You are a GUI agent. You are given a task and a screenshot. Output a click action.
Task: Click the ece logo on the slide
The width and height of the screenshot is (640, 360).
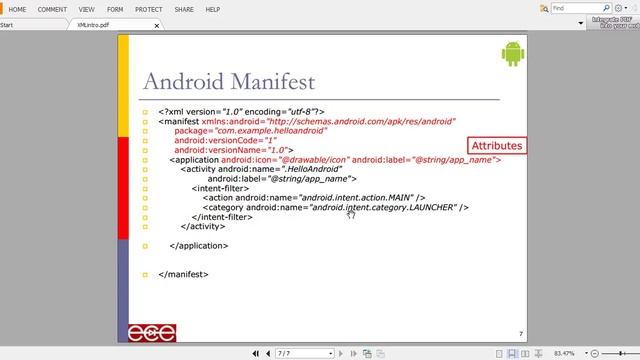point(152,333)
